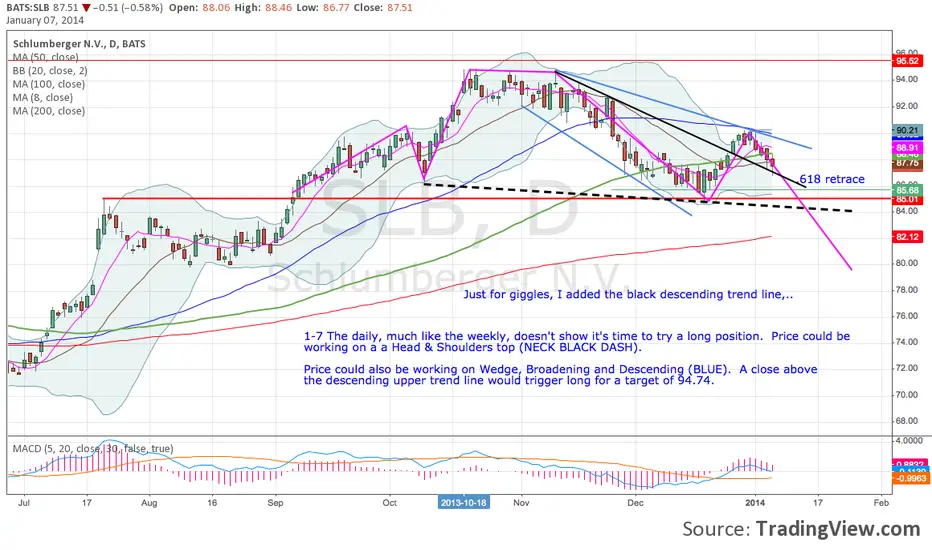Click the 72.00 price axis tick
Screen dimensions: 932x550
click(907, 368)
